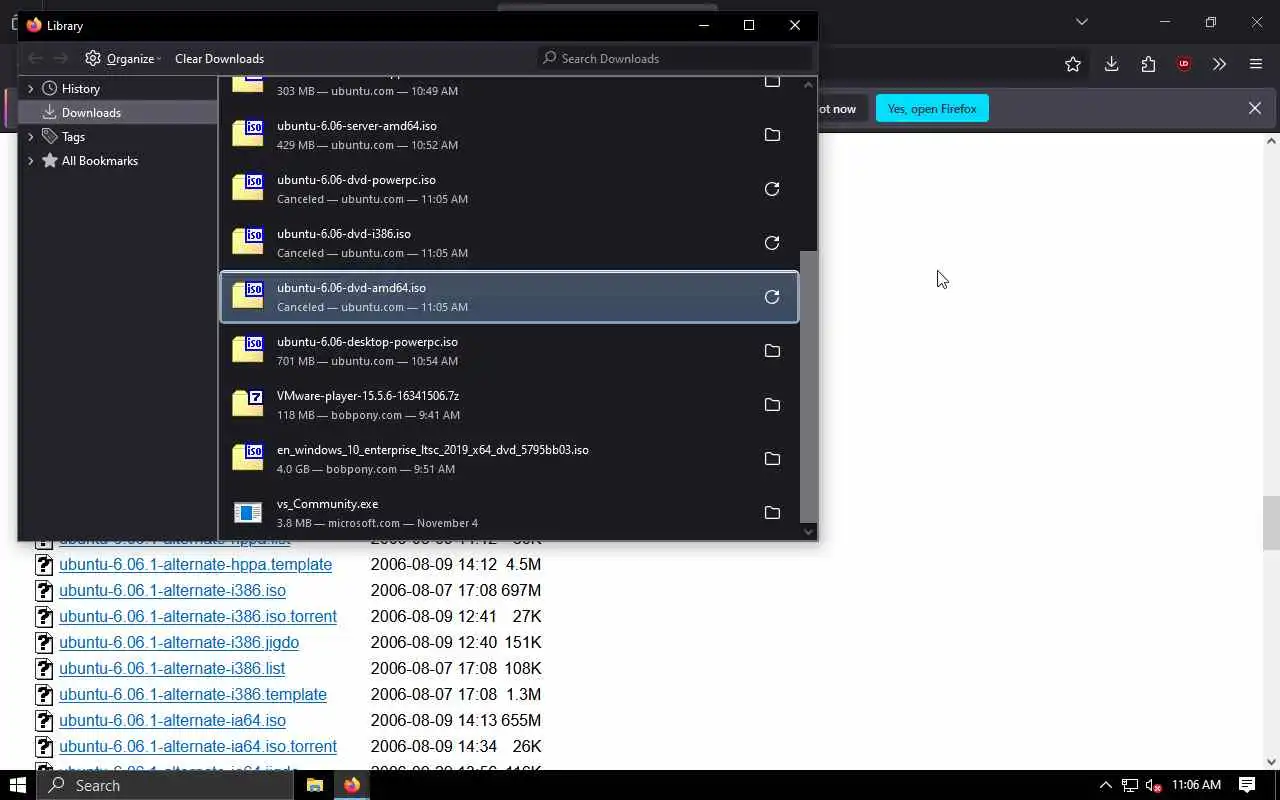
Task: Click the downloads list scroll-up arrow
Action: click(809, 84)
